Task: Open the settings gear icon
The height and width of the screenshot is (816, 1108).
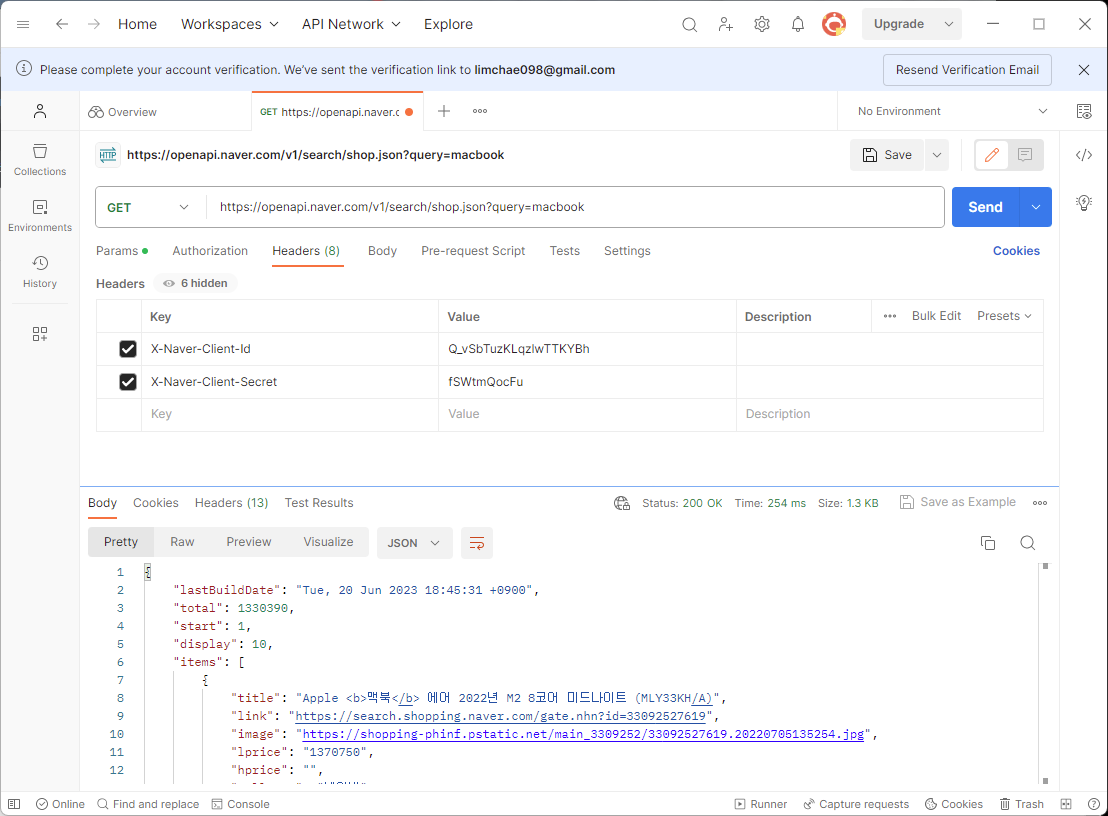Action: [762, 25]
